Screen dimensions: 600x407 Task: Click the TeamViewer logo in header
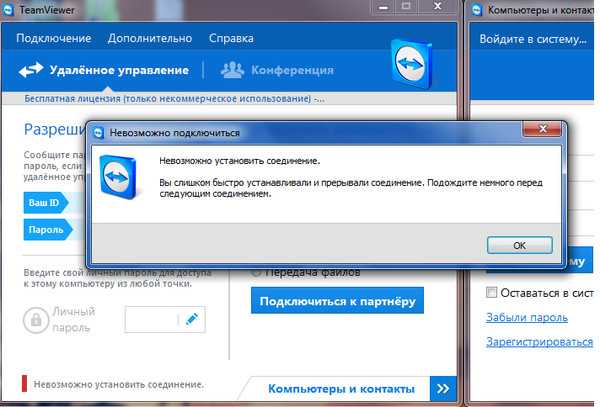(x=411, y=64)
